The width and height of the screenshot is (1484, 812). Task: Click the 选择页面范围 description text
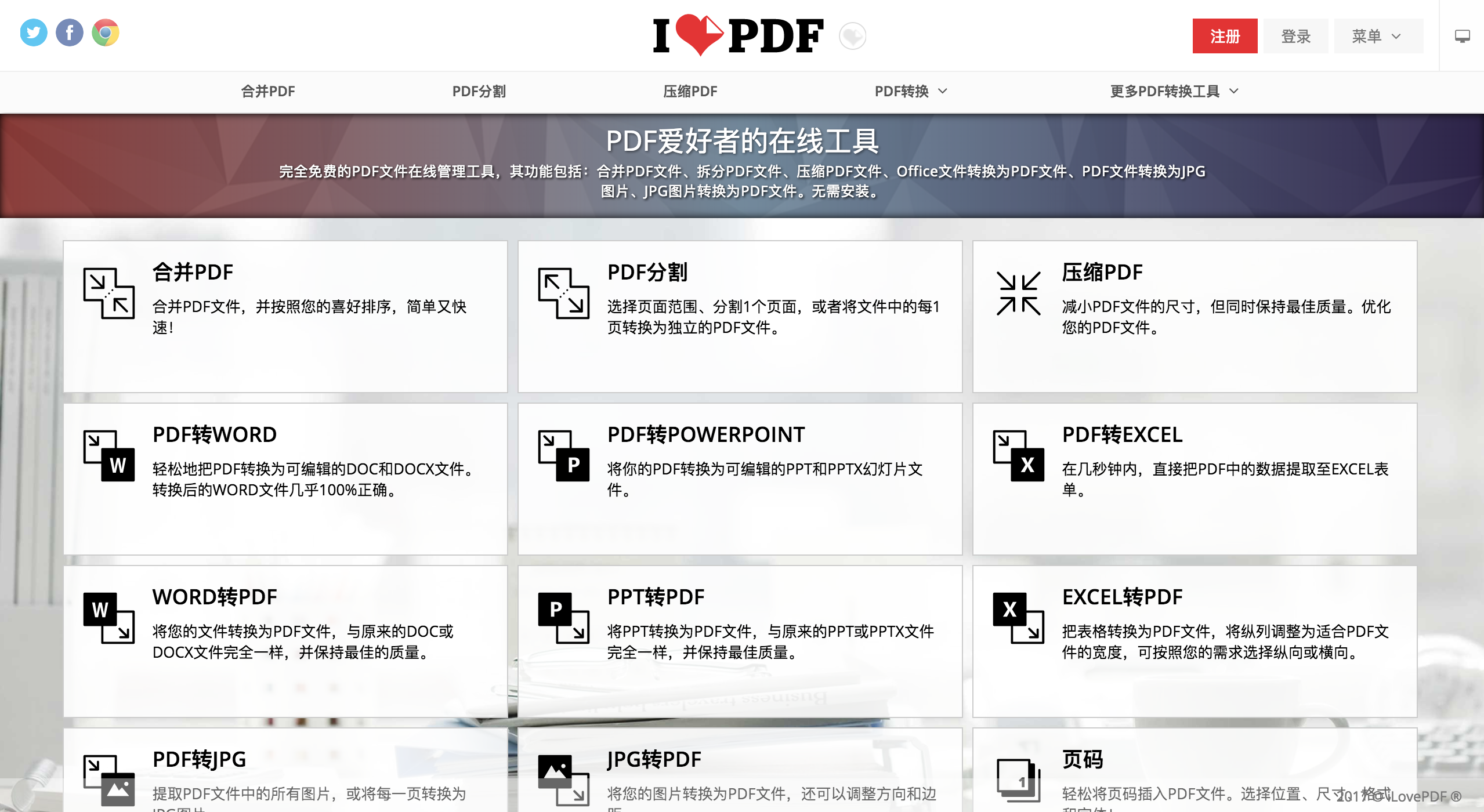tap(773, 317)
